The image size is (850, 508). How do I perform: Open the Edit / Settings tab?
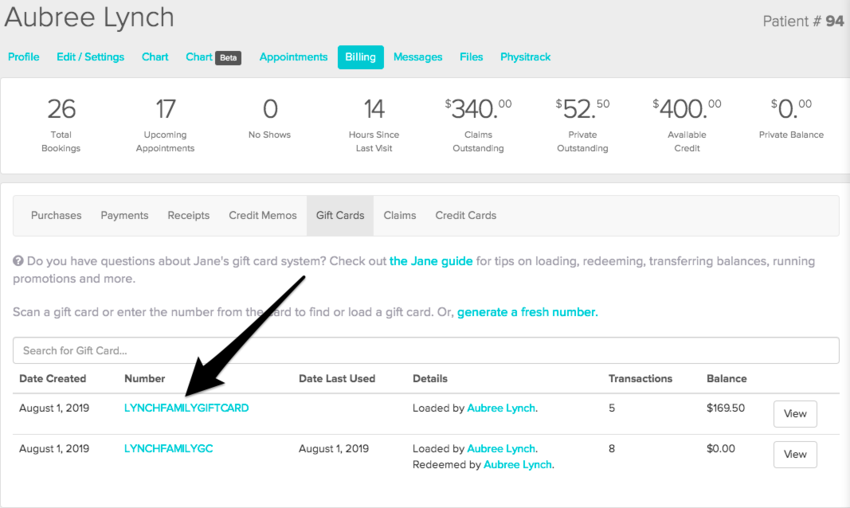click(x=90, y=57)
